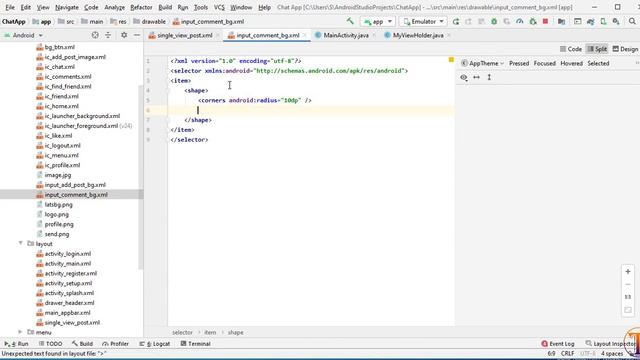
Task: Click the Project Structure folder icon
Action: (561, 22)
